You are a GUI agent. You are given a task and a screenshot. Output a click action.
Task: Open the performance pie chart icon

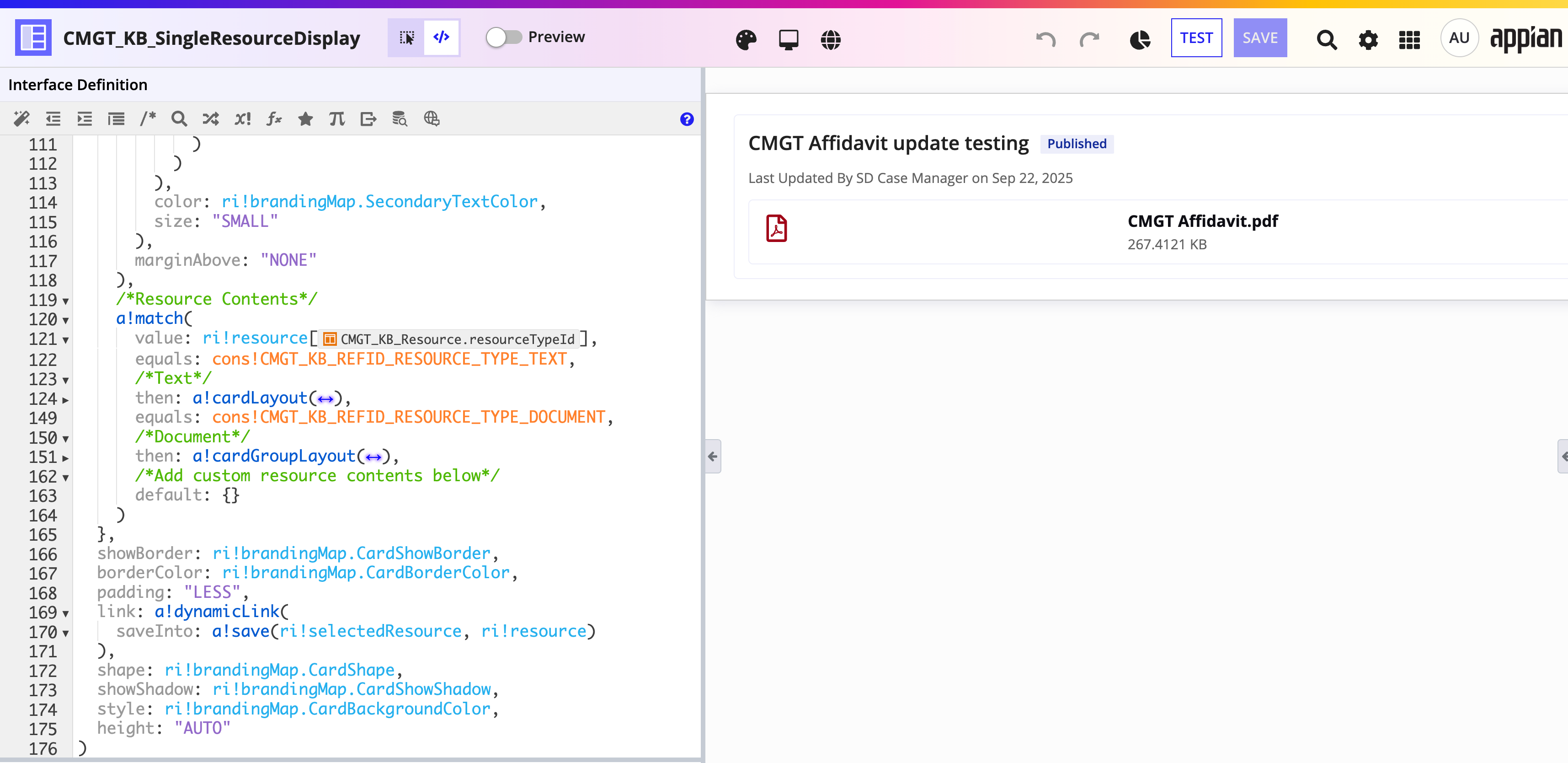point(1140,40)
